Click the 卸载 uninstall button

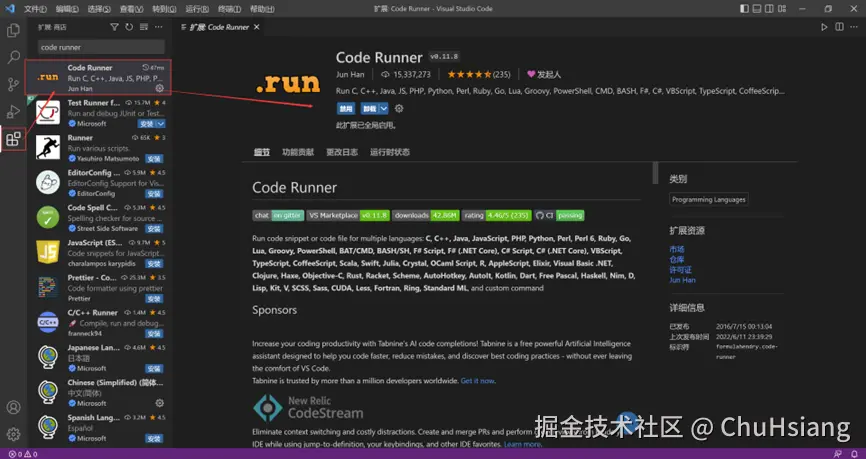(x=369, y=109)
